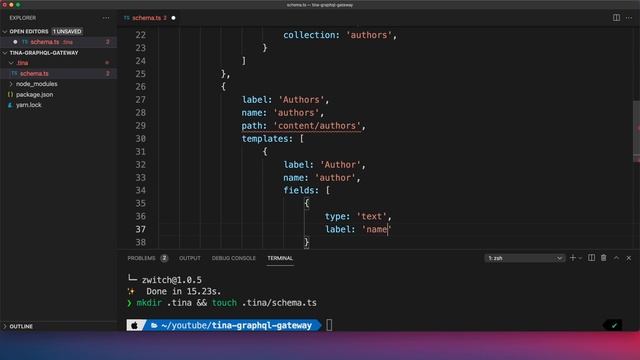Click the green checkmark status in terminal
640x360 pixels.
tap(613, 325)
